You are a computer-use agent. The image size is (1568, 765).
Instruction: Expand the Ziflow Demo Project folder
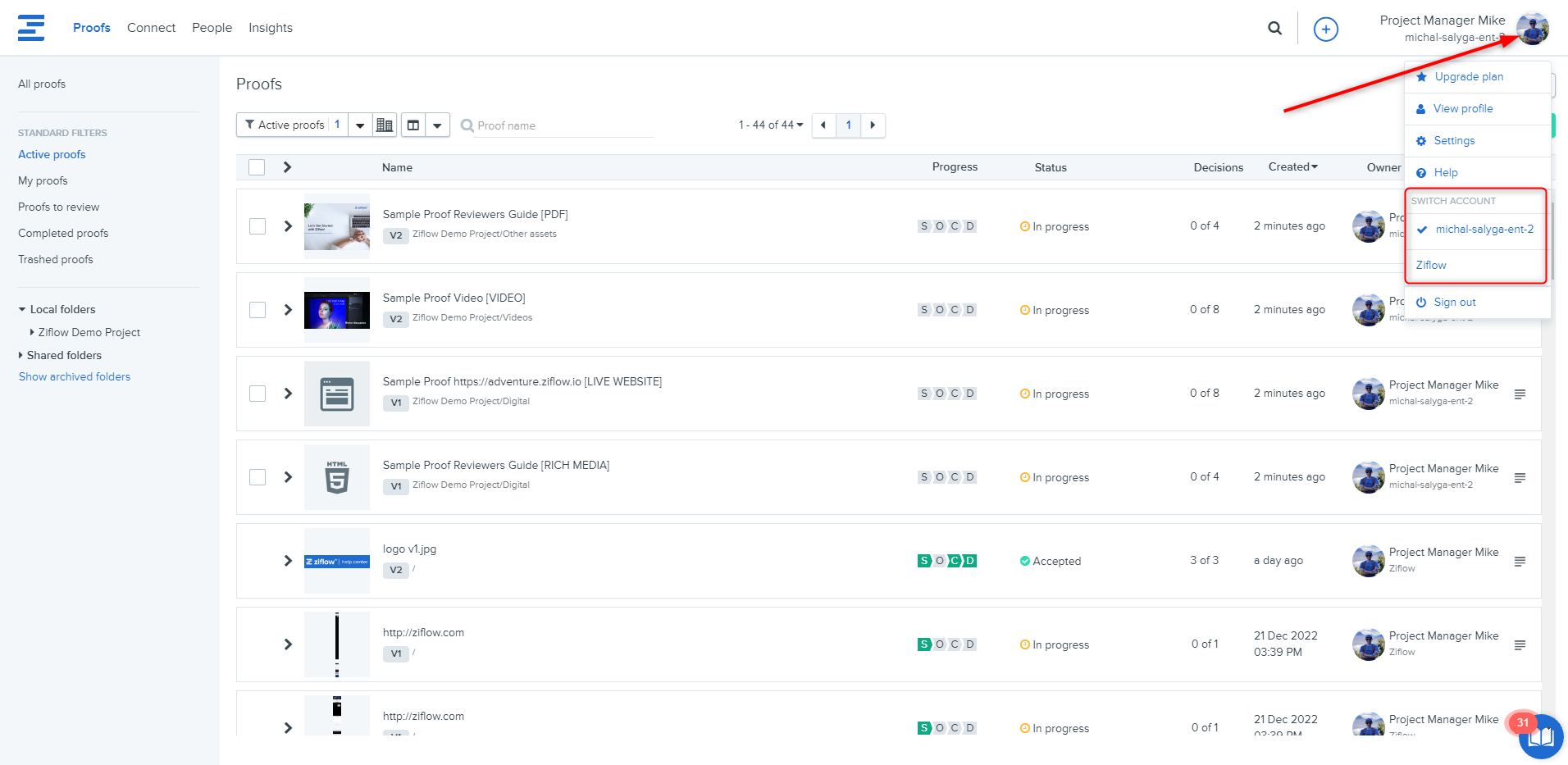tap(32, 332)
